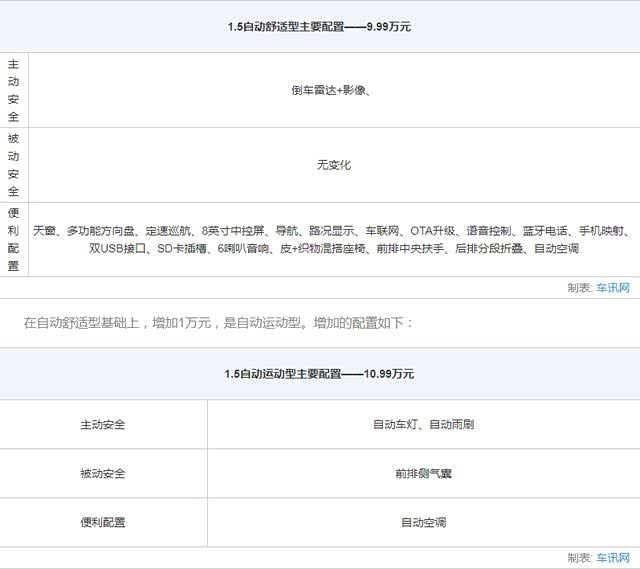The image size is (640, 569).
Task: Select the 被动安全 cell in the 运动型 table
Action: [103, 473]
